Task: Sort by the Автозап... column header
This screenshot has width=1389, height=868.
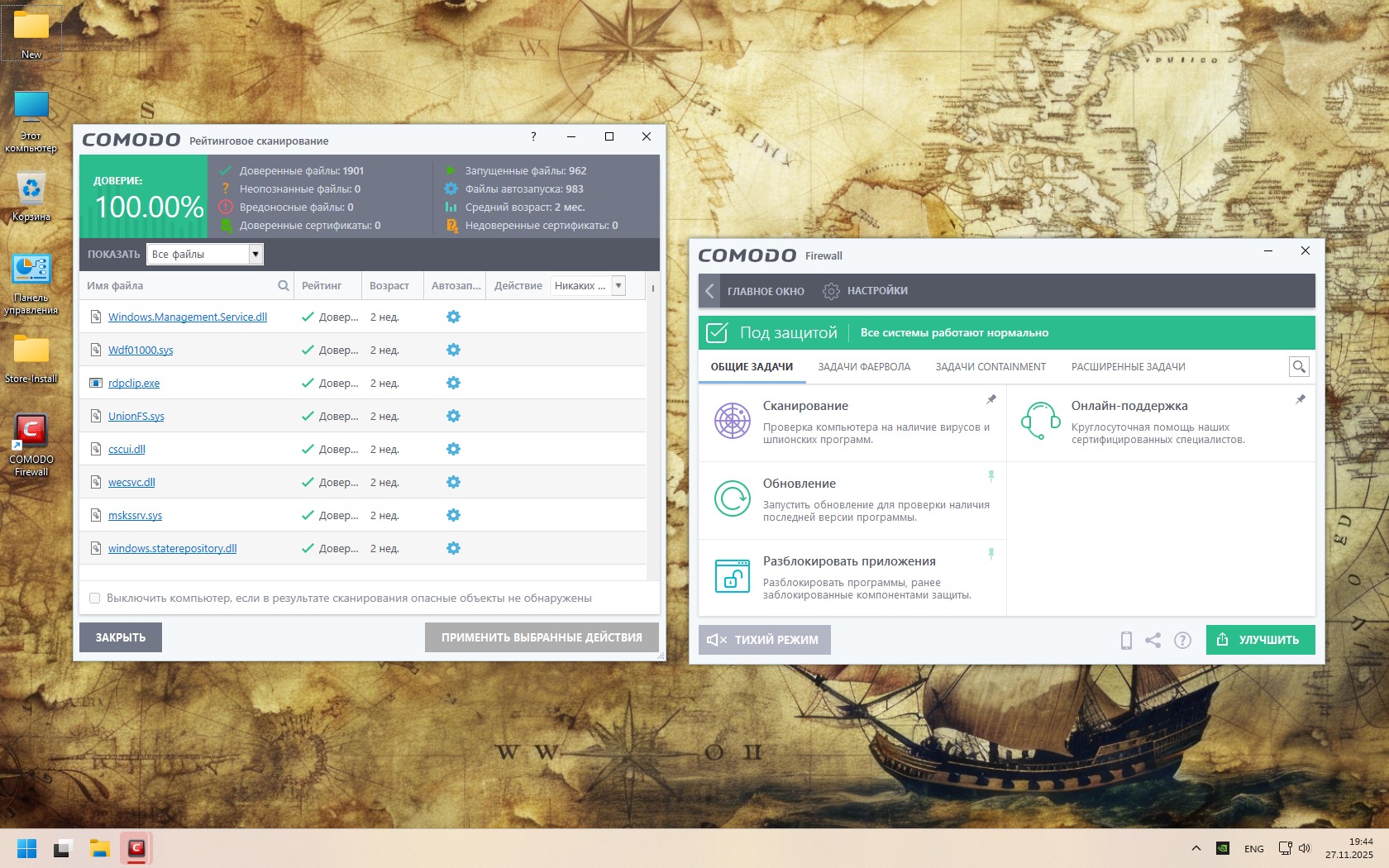Action: pos(455,286)
